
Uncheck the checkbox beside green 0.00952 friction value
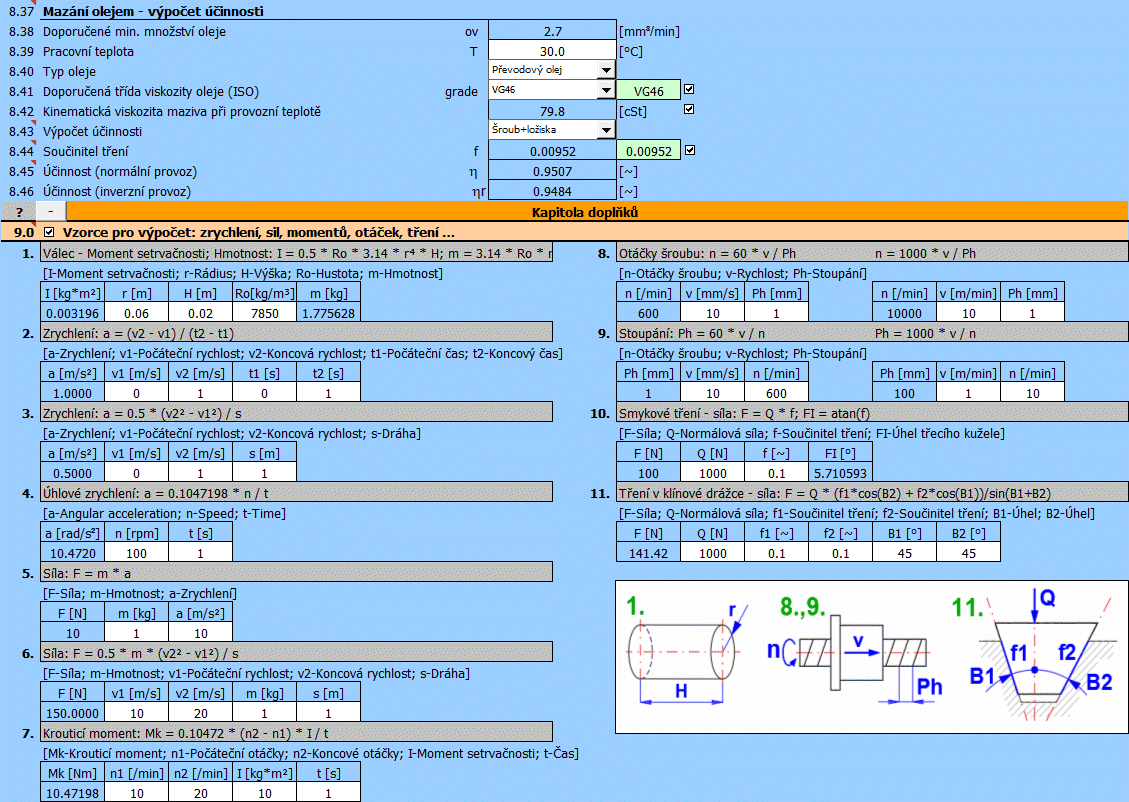[689, 151]
